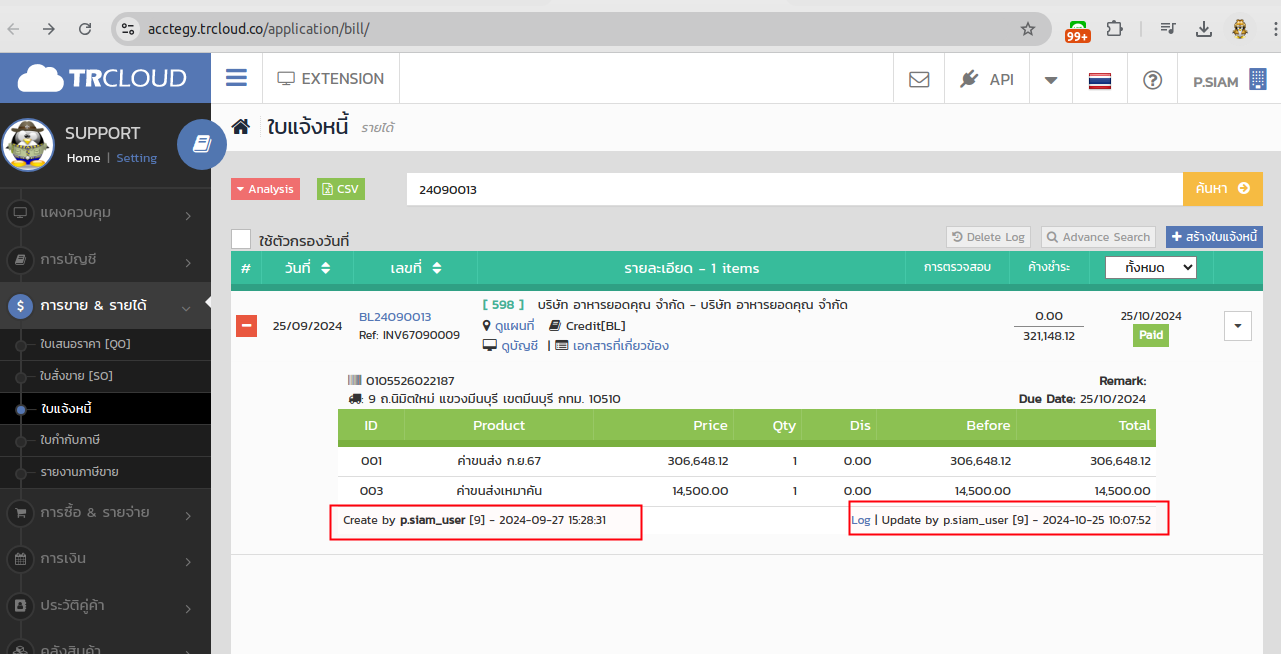
Task: Click the home icon in breadcrumb
Action: (x=240, y=127)
